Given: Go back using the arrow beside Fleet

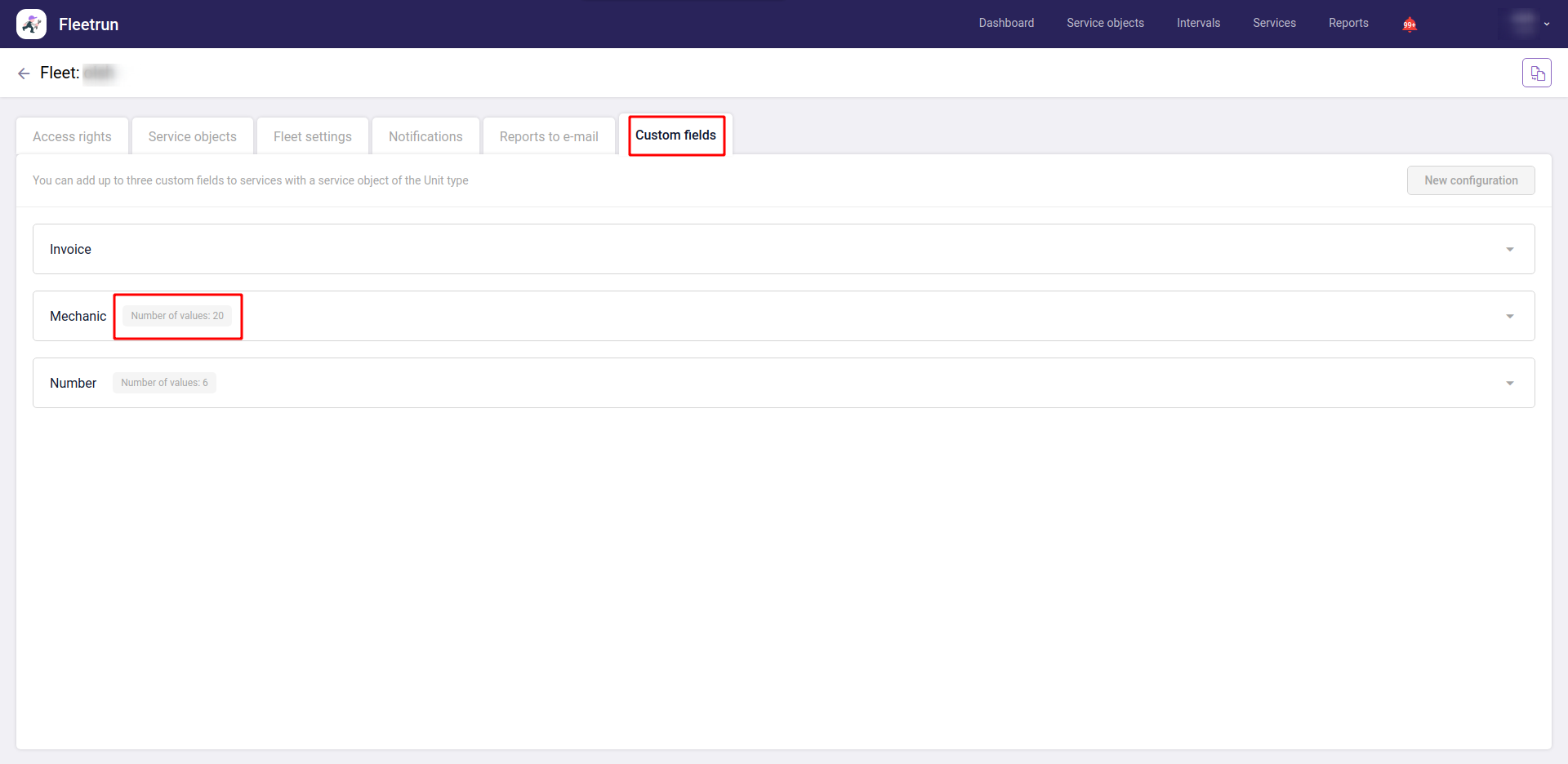Looking at the screenshot, I should pos(24,73).
